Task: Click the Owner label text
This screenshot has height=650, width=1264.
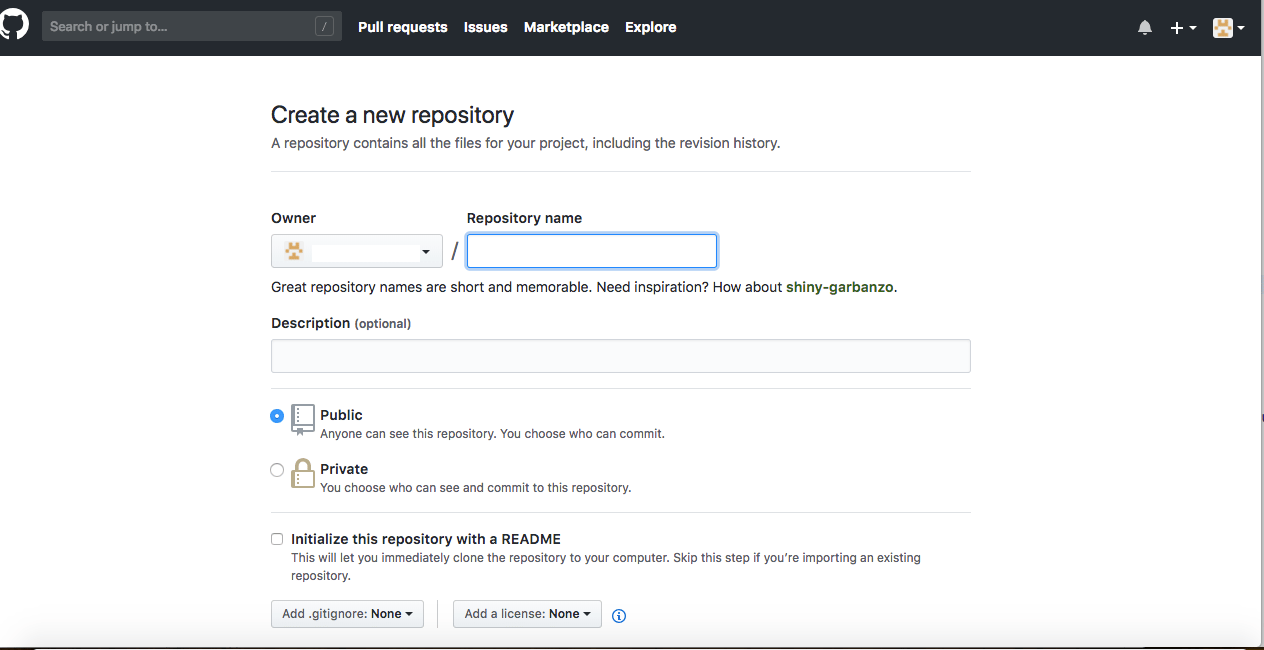Action: [293, 218]
